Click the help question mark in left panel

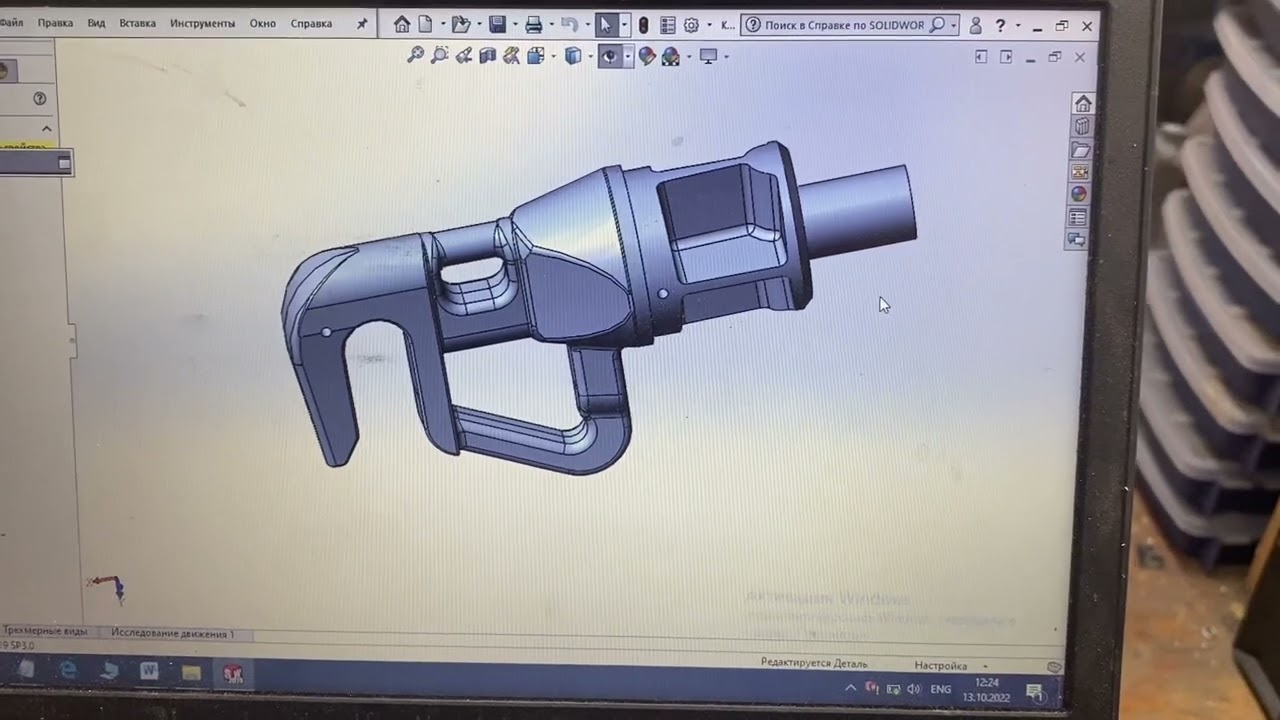(x=40, y=98)
